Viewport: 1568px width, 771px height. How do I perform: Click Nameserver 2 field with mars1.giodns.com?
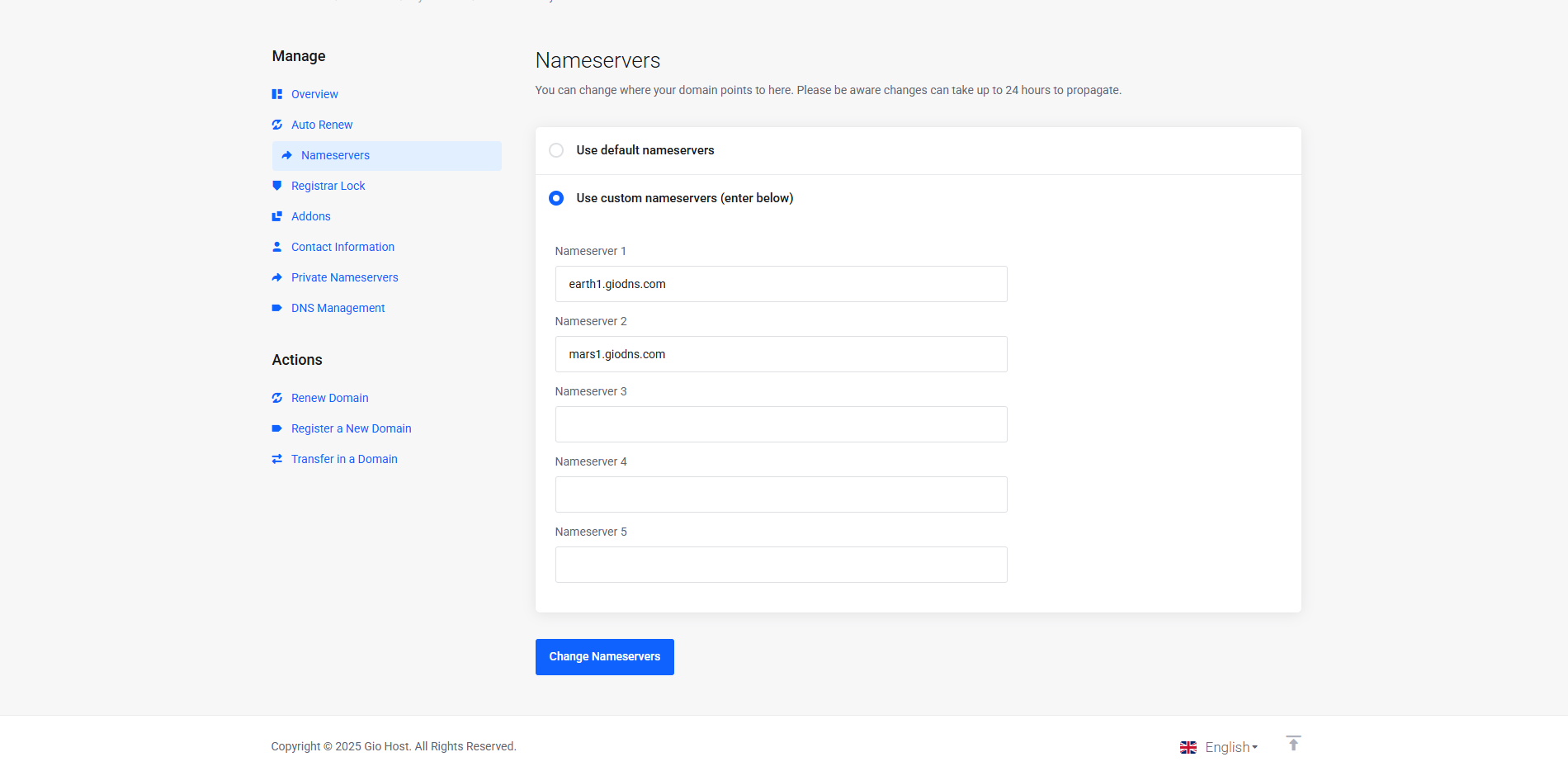tap(782, 354)
